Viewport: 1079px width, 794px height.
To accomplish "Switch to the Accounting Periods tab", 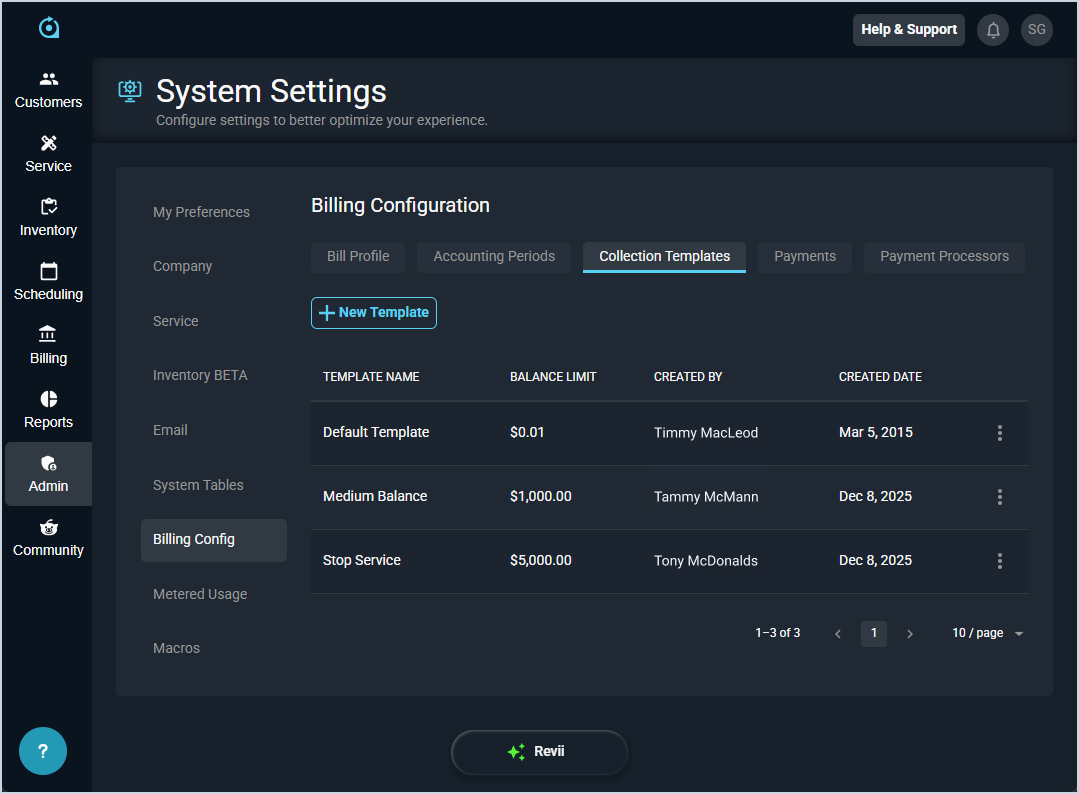I will [x=494, y=257].
